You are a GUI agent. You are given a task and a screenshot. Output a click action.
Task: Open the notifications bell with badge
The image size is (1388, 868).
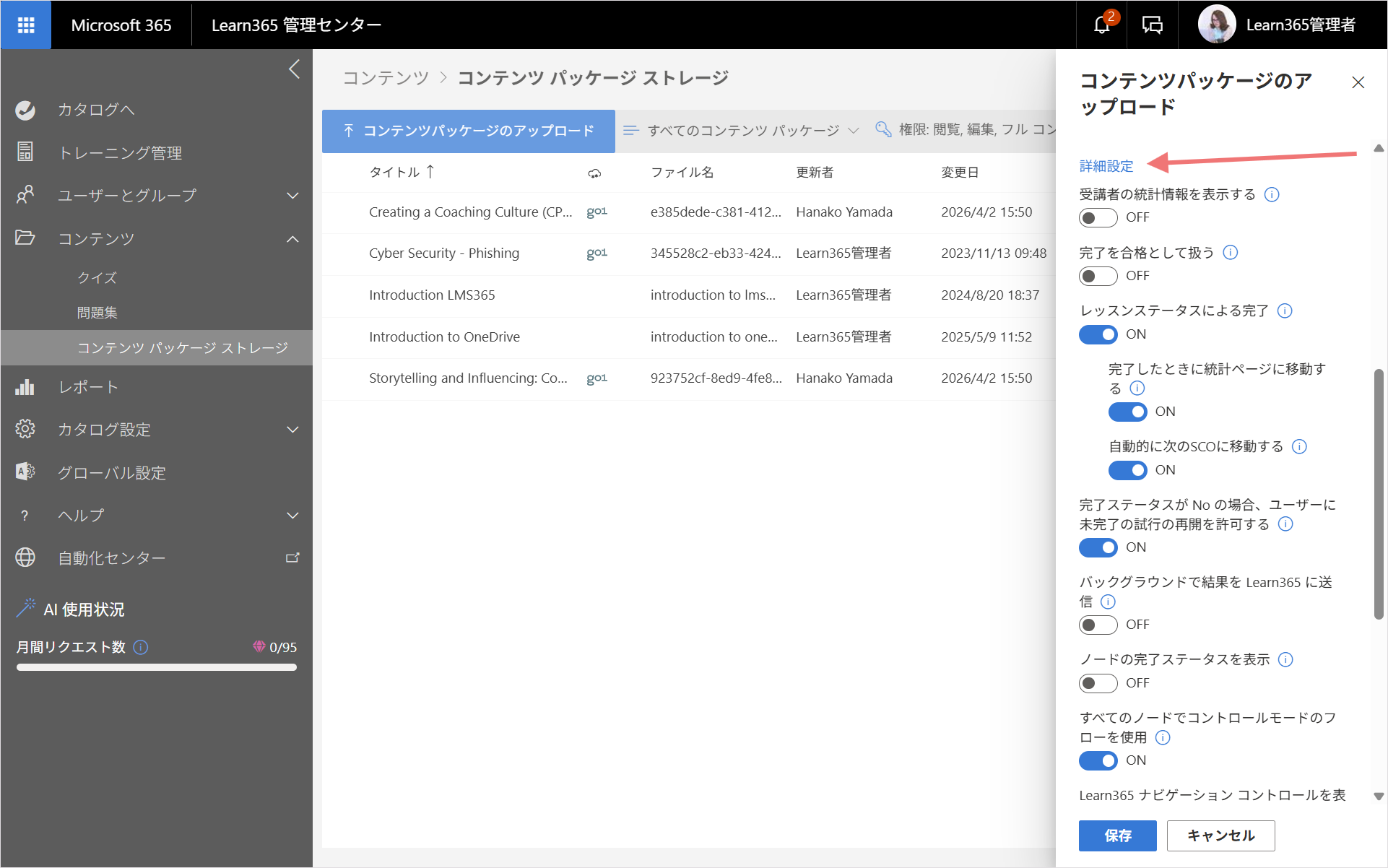1102,25
